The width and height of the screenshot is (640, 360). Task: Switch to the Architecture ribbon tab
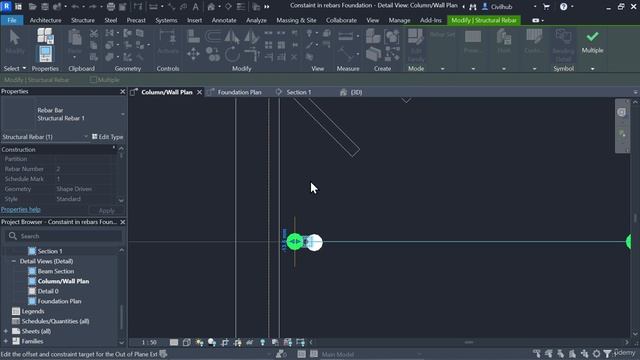coord(45,20)
